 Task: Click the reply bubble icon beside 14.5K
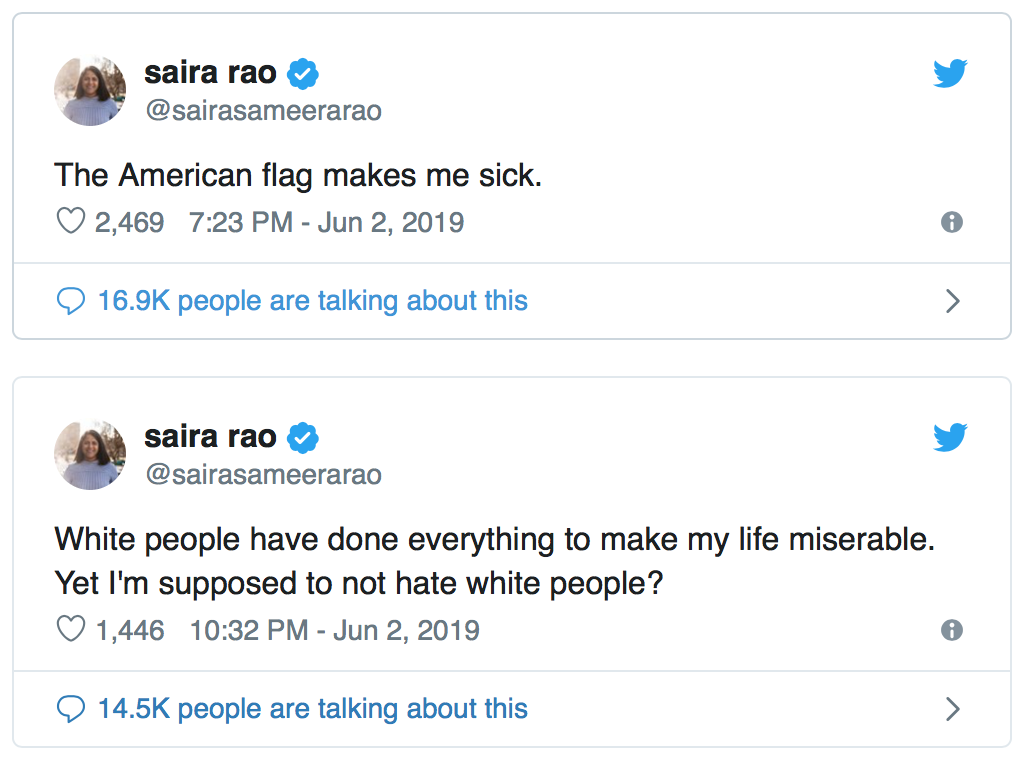71,710
